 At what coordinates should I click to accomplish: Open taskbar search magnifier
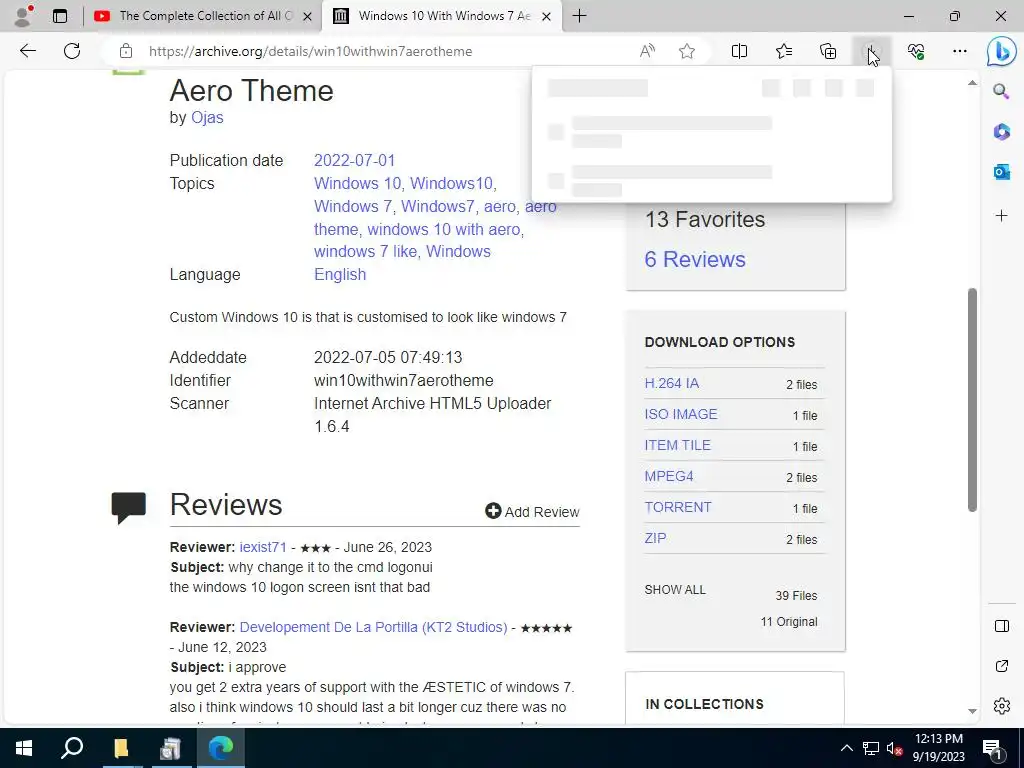click(72, 748)
